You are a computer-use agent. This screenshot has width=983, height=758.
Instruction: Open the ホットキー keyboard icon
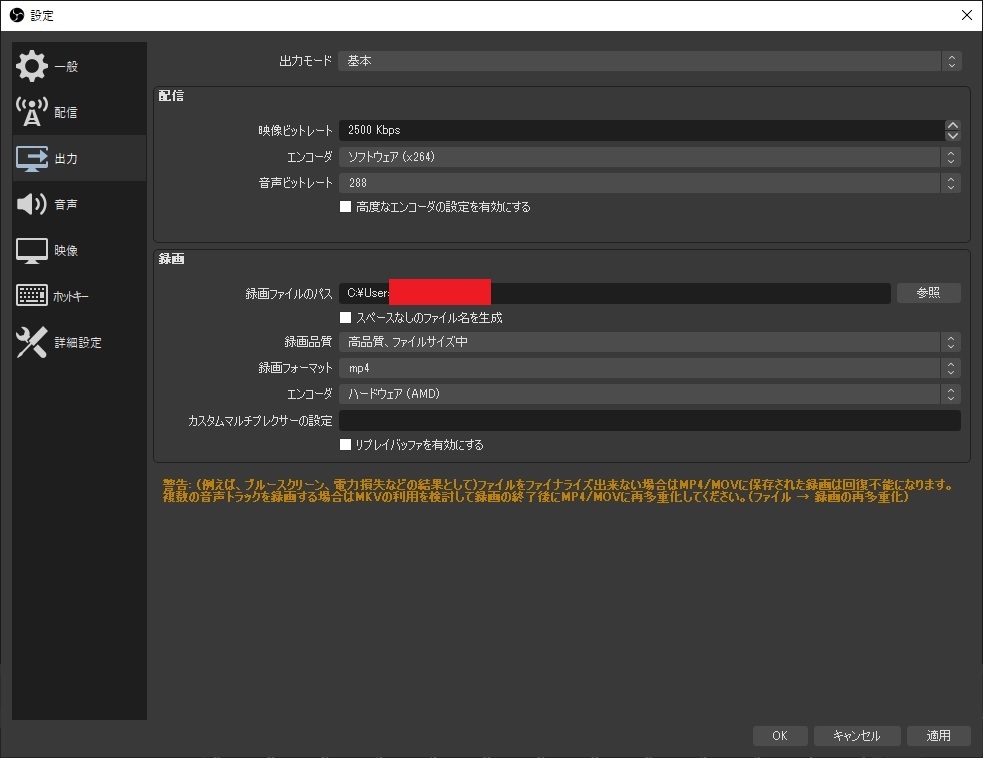31,295
